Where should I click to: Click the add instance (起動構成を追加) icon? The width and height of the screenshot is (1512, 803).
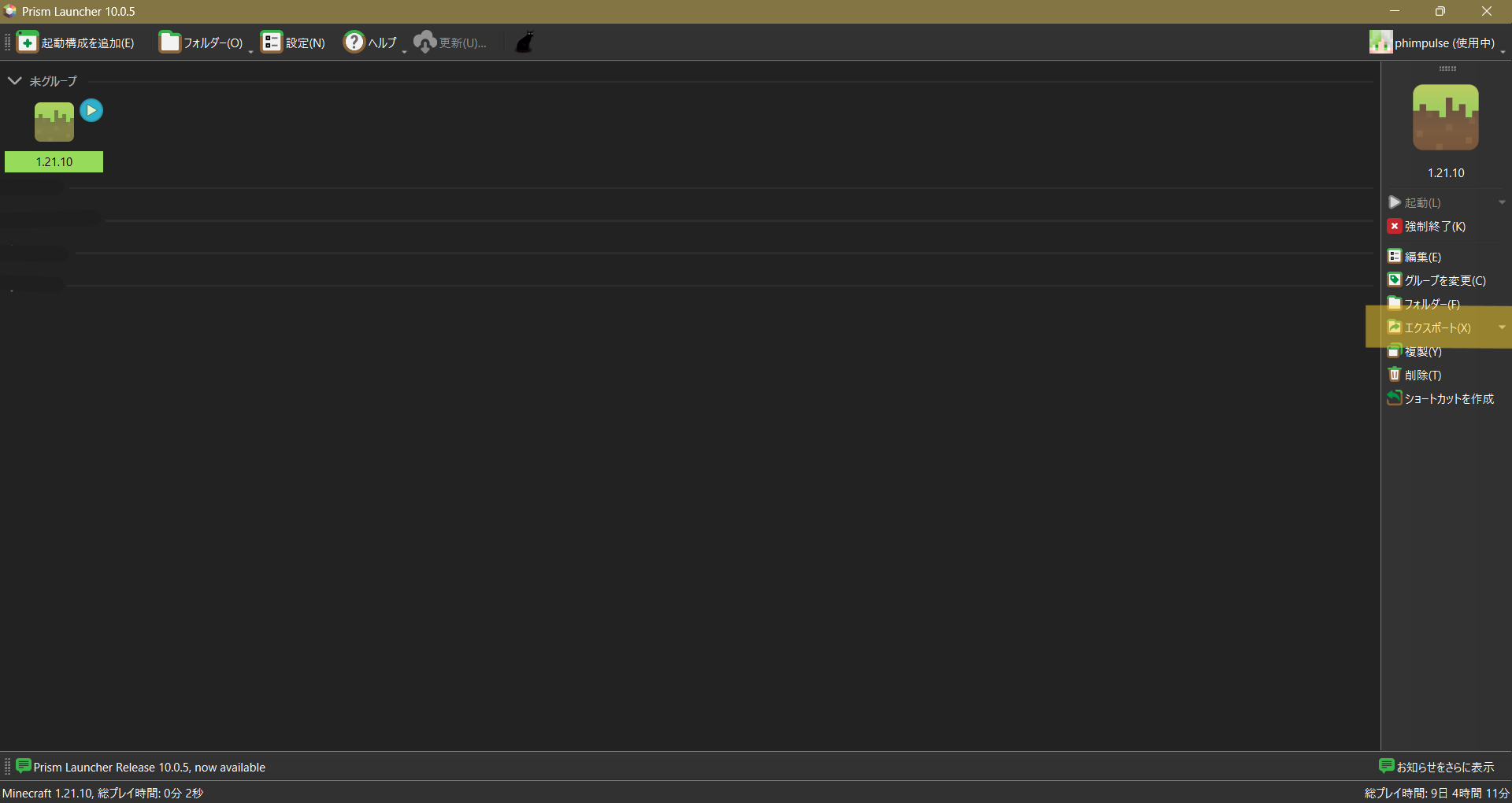[28, 43]
